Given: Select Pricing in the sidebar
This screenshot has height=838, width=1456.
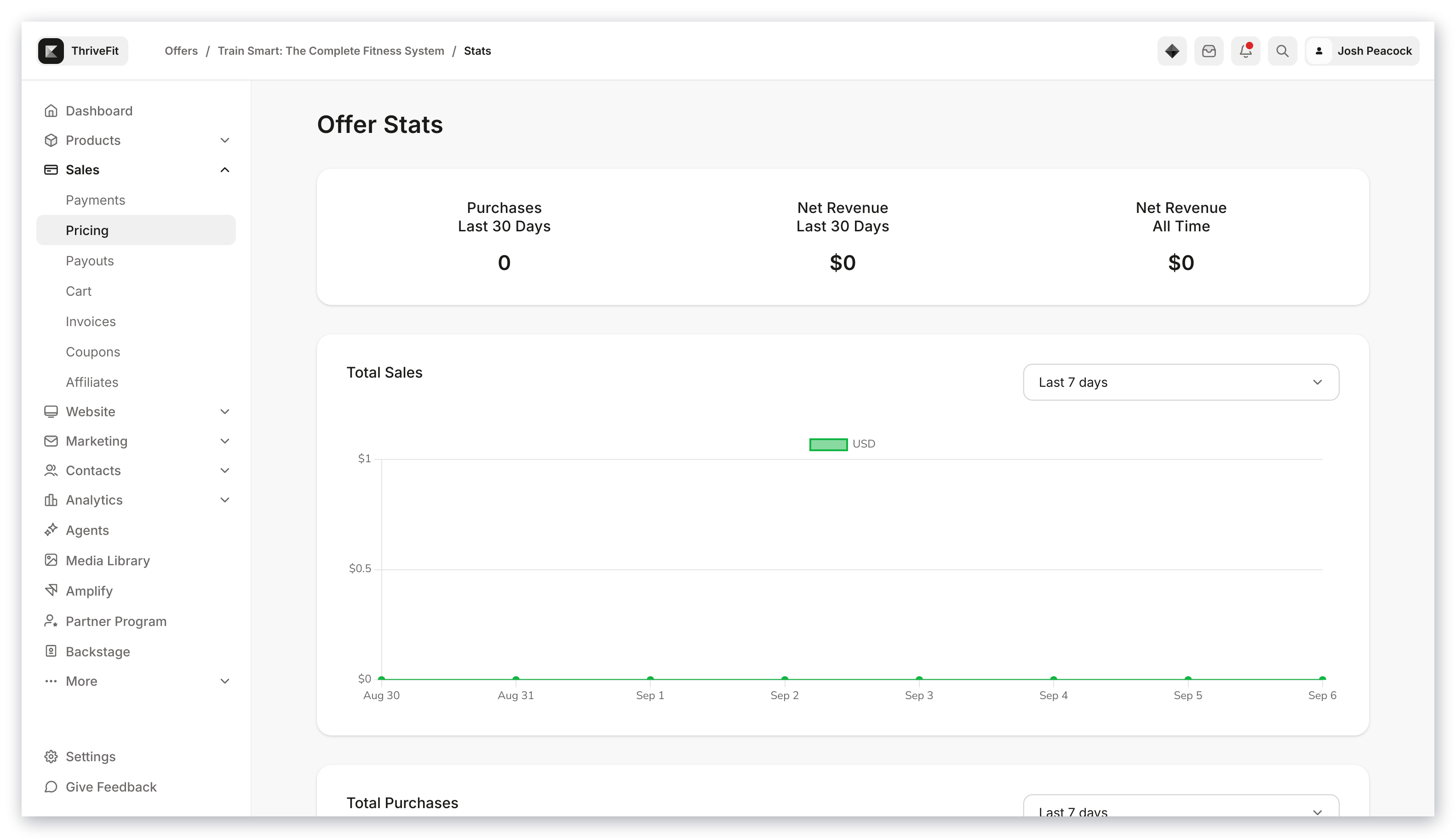Looking at the screenshot, I should pyautogui.click(x=136, y=230).
